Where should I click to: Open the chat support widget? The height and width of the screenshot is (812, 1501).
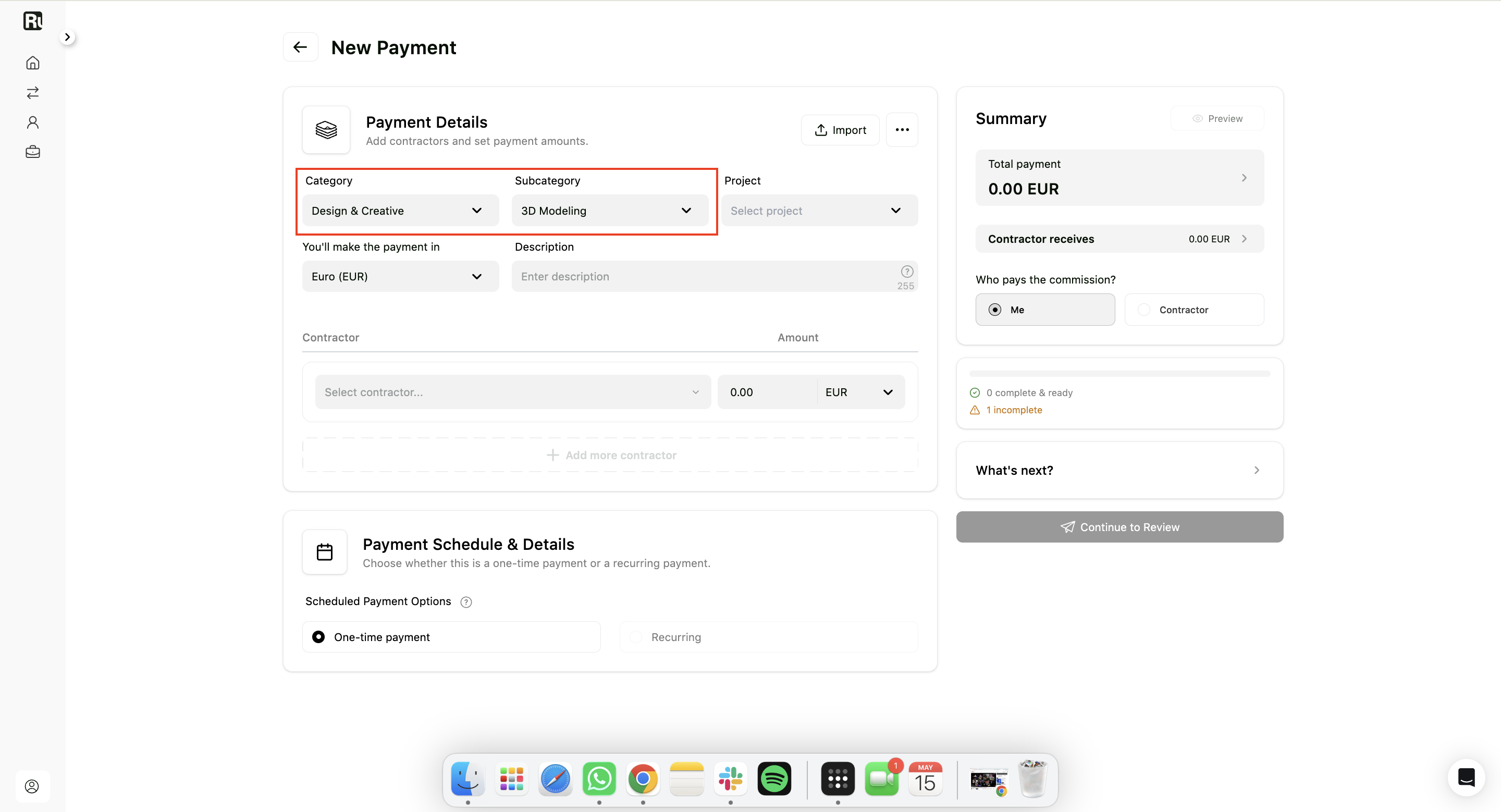point(1466,777)
